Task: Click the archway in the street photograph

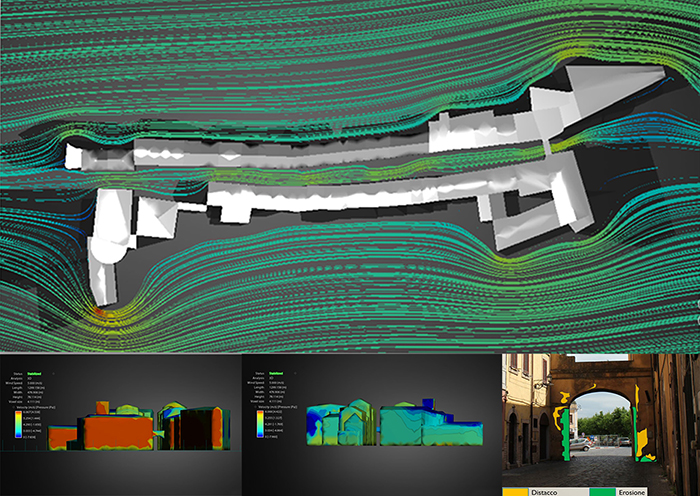Action: 601,426
